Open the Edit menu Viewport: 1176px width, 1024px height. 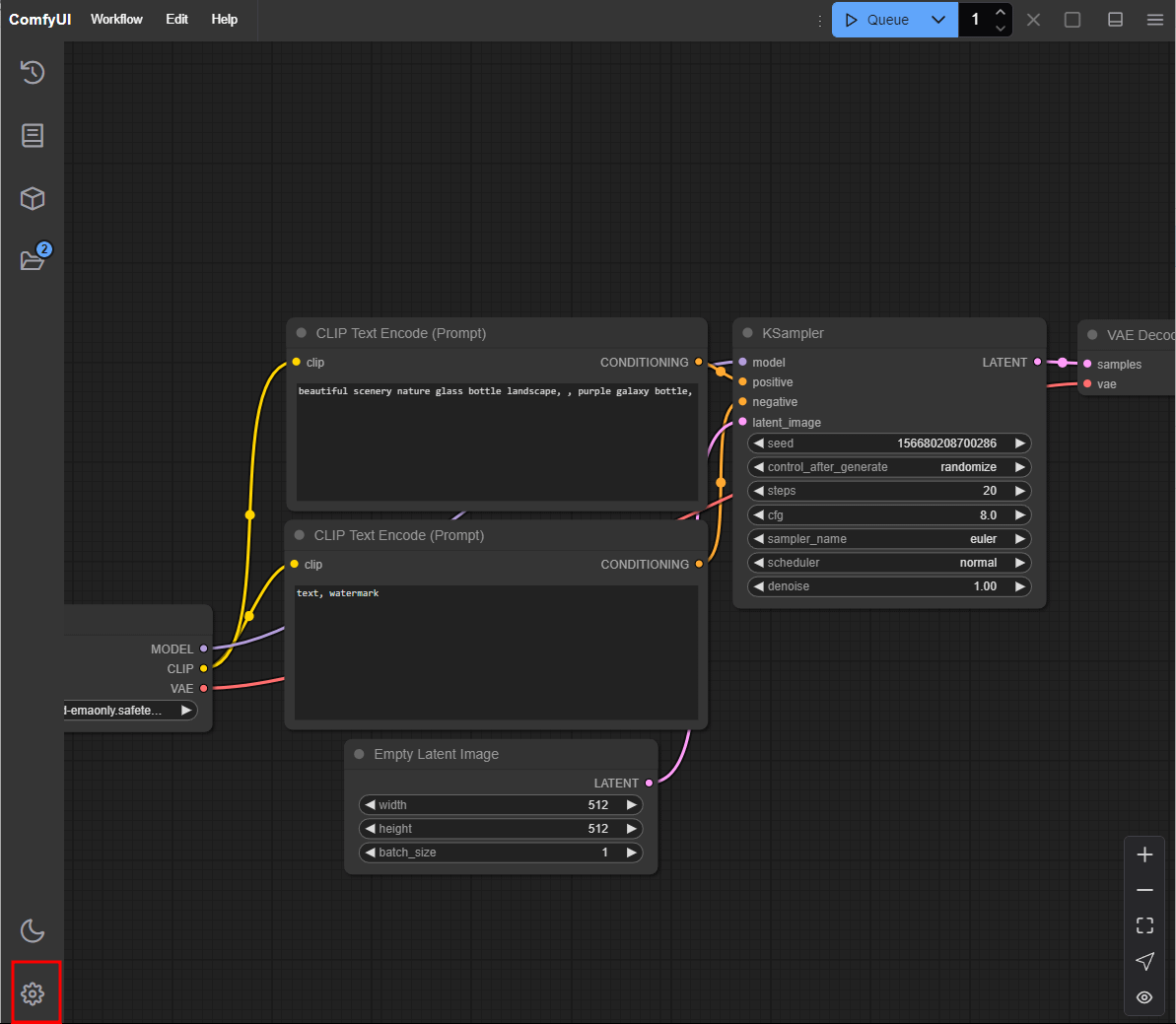click(x=177, y=20)
